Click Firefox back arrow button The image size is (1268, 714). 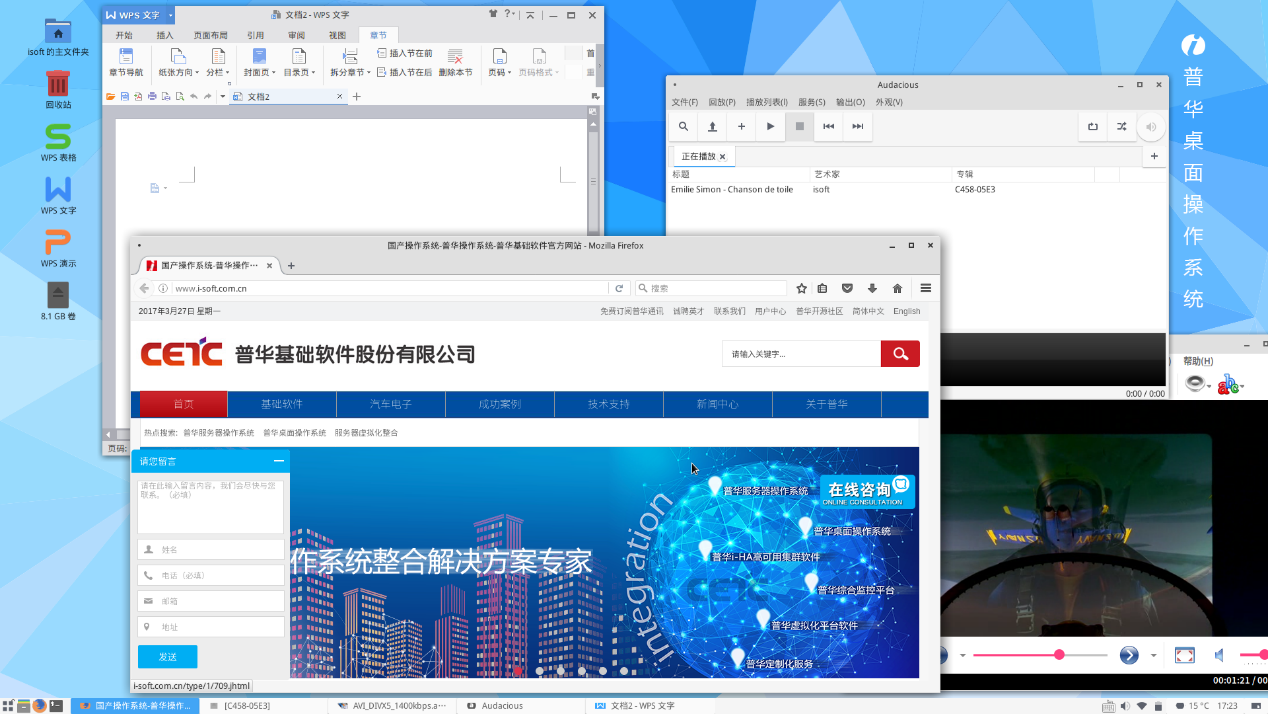pos(144,288)
